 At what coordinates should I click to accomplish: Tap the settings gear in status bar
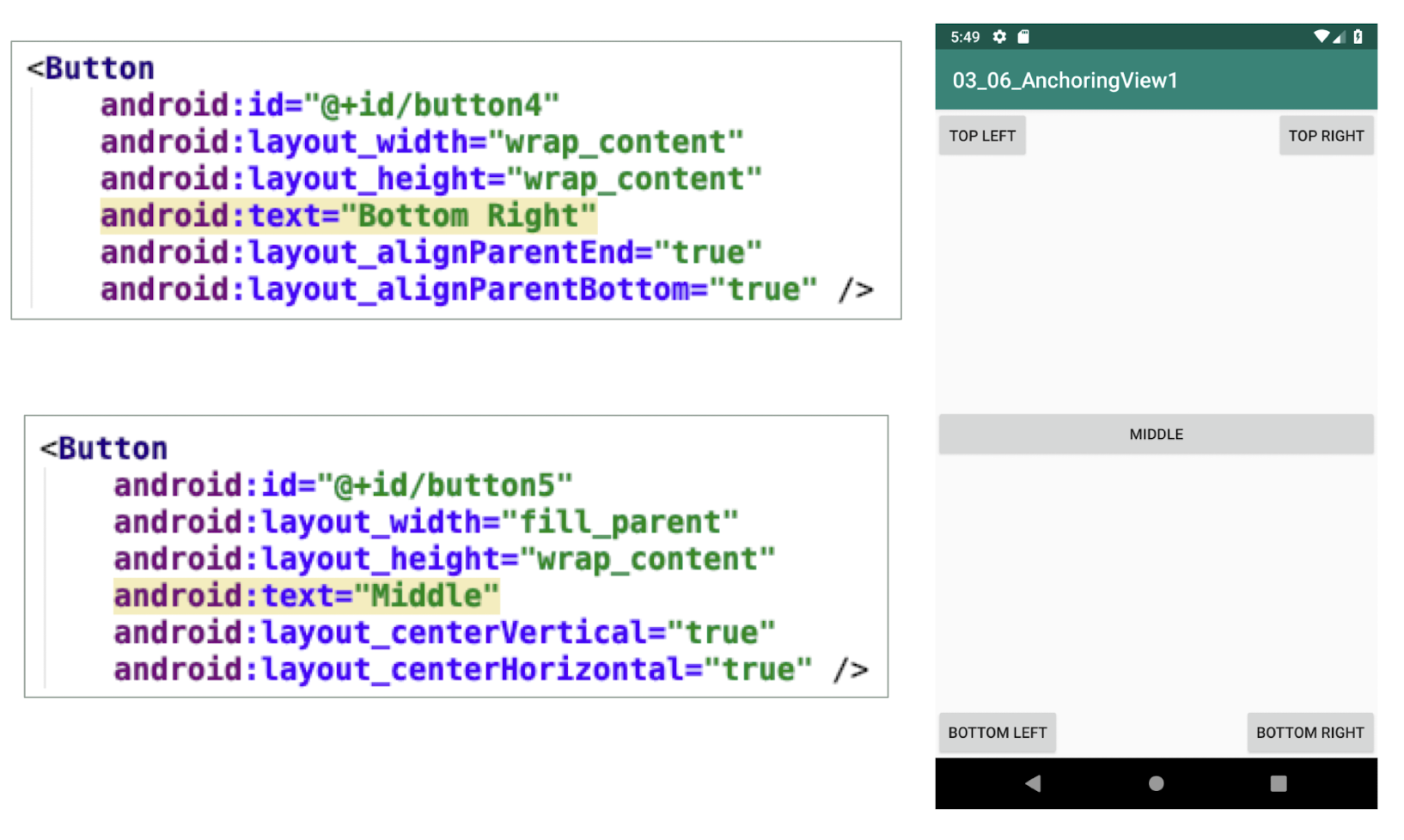coord(999,37)
